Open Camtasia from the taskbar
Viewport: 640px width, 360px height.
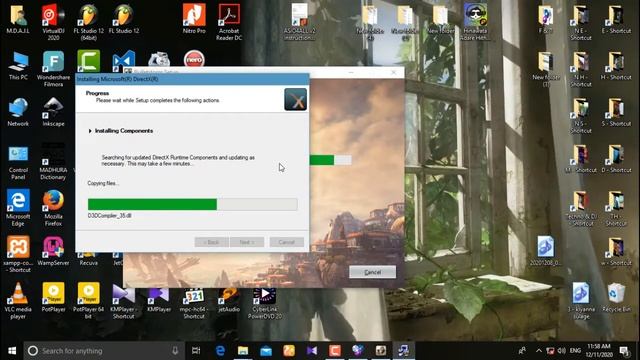point(335,351)
